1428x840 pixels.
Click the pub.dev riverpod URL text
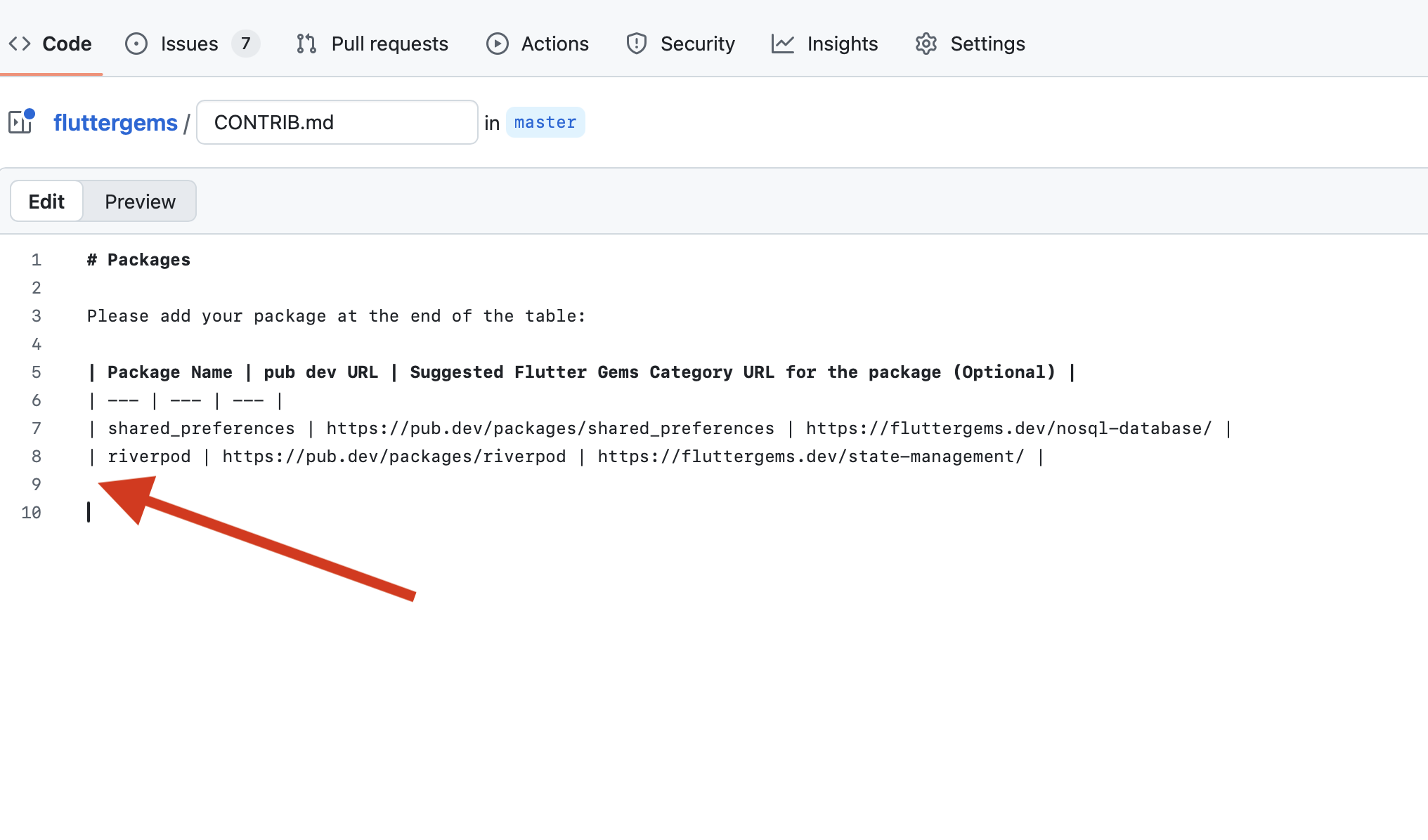tap(394, 457)
